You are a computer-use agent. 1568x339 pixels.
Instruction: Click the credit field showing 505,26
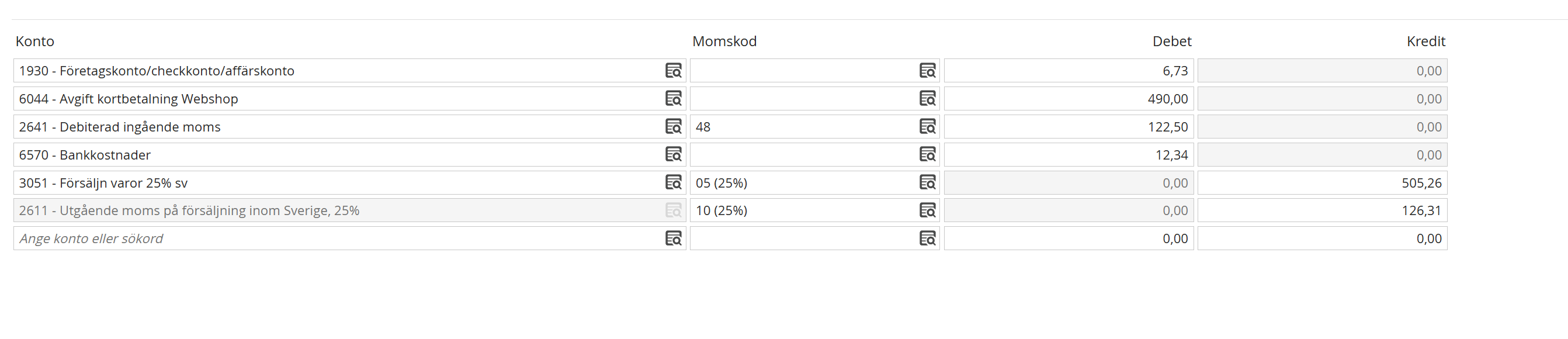pos(1322,182)
